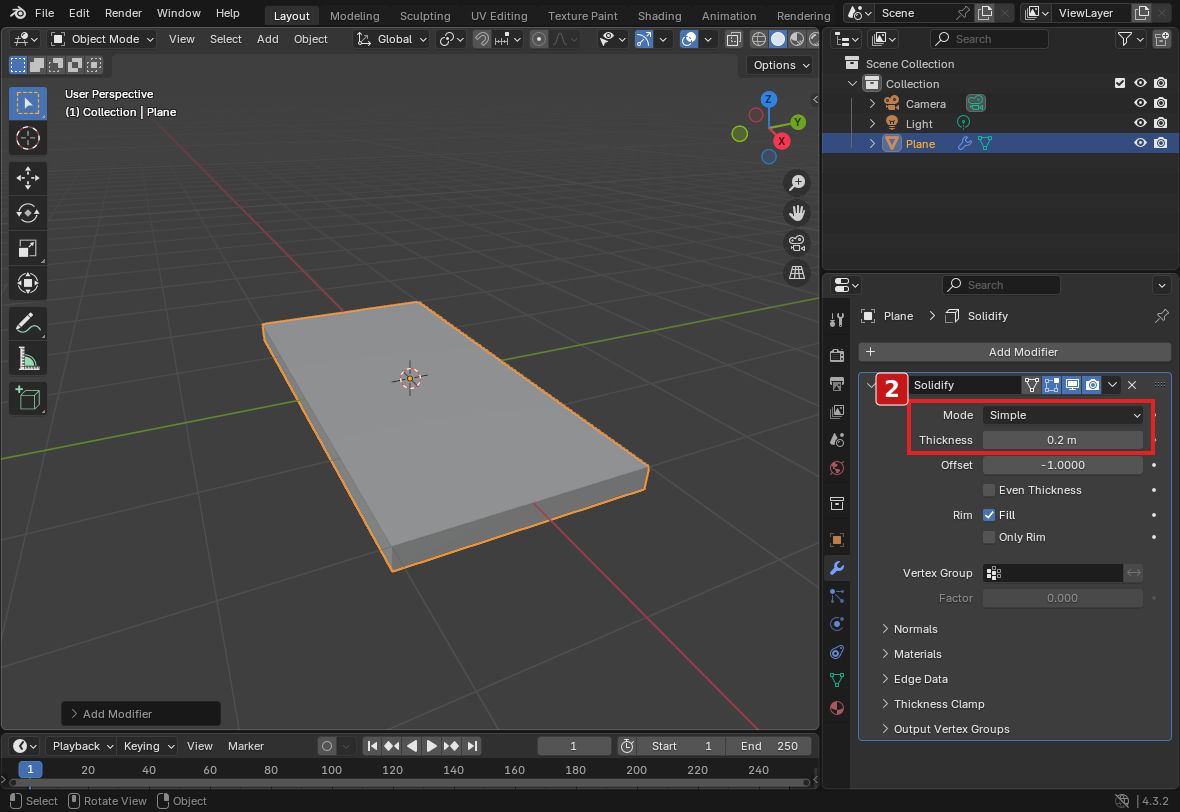This screenshot has height=812, width=1180.
Task: Toggle Solidify show in viewport icon
Action: coord(1072,385)
